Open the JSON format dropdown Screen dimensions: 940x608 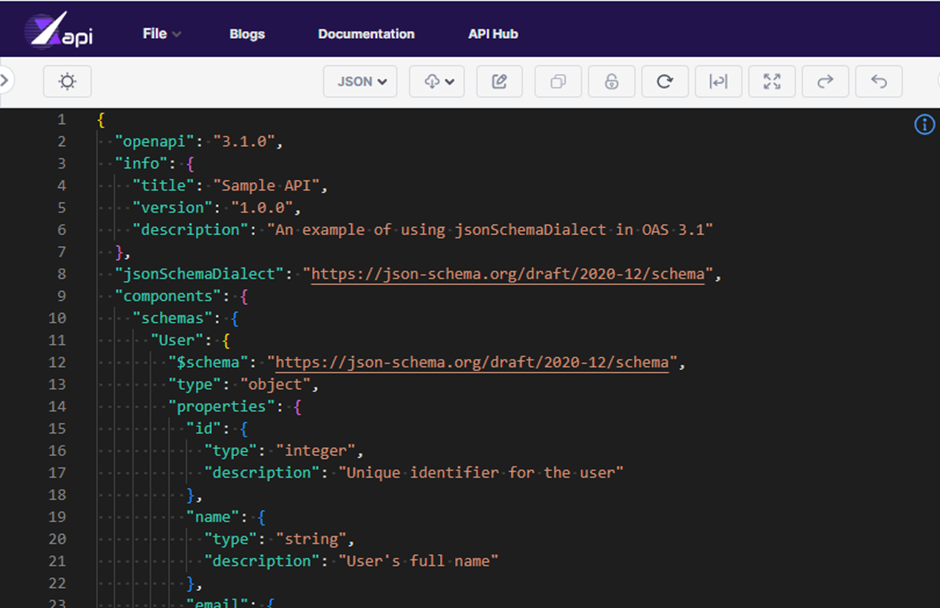[360, 81]
